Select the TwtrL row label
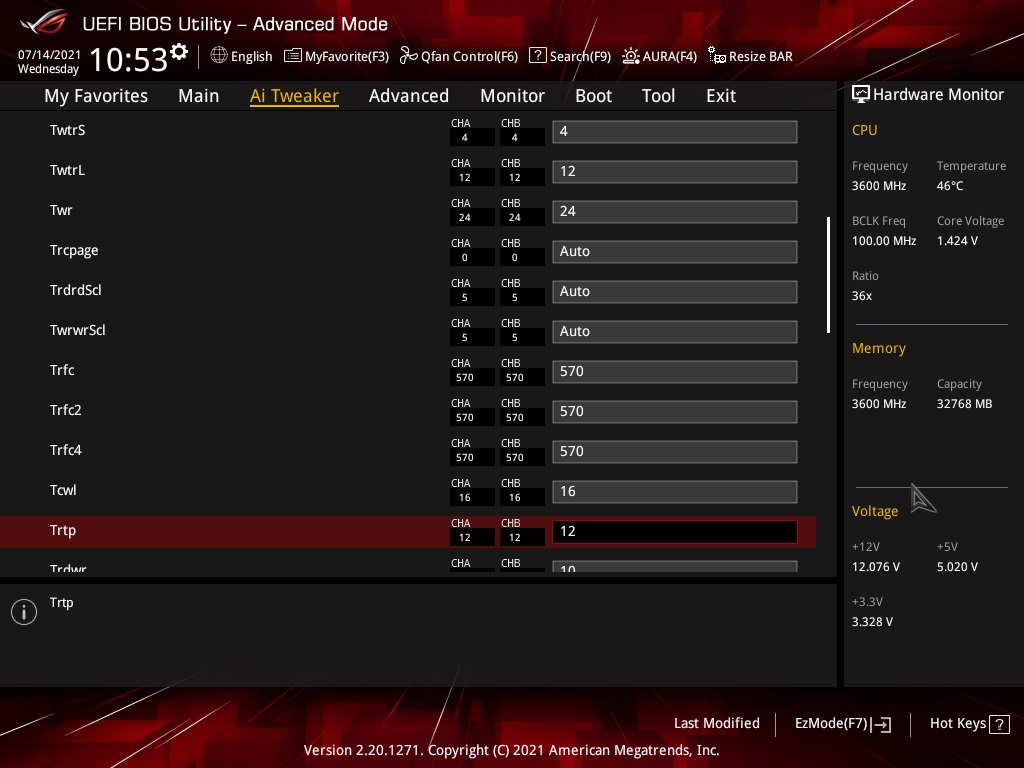 click(67, 170)
